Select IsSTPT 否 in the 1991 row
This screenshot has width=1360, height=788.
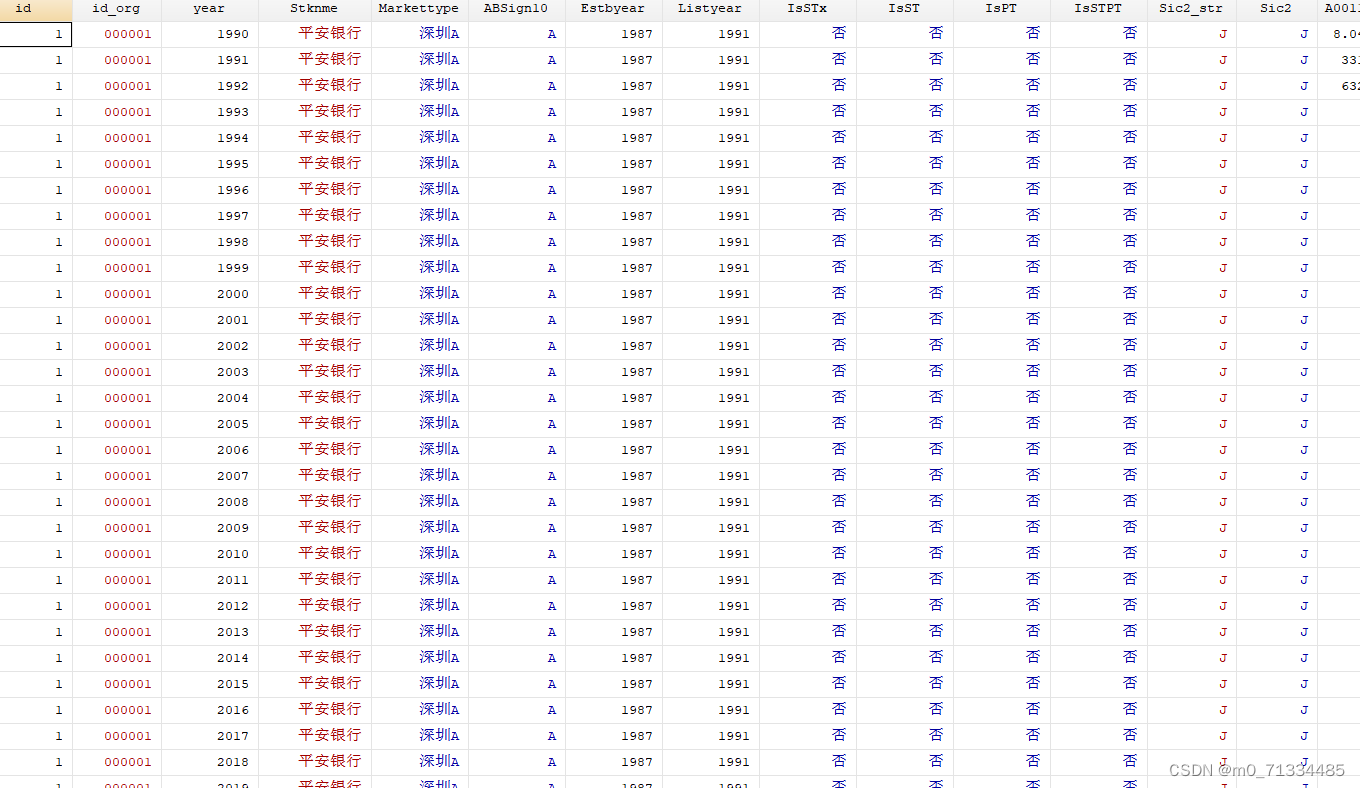click(x=1098, y=60)
